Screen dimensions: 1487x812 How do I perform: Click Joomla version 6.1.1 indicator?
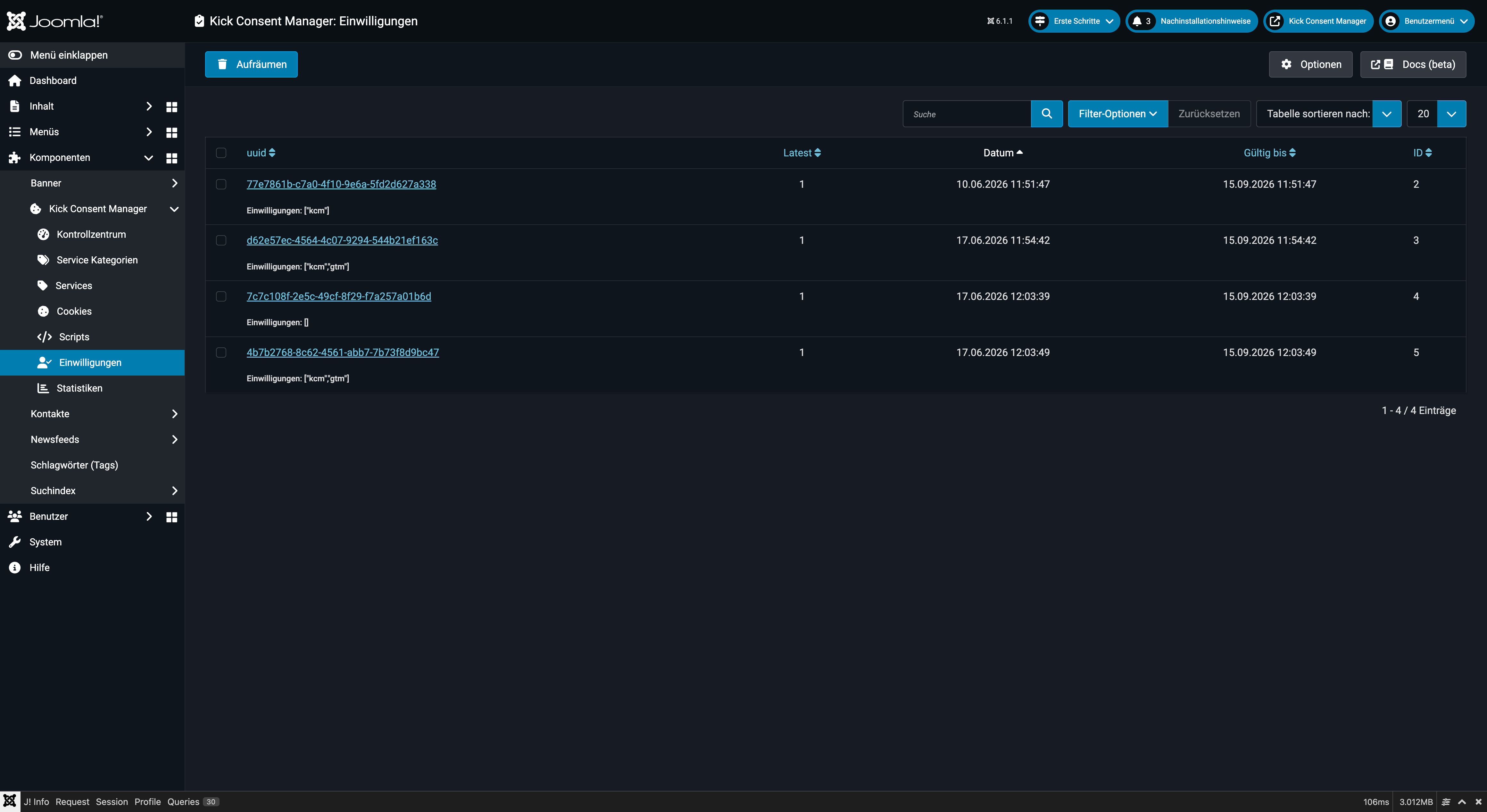[1000, 21]
